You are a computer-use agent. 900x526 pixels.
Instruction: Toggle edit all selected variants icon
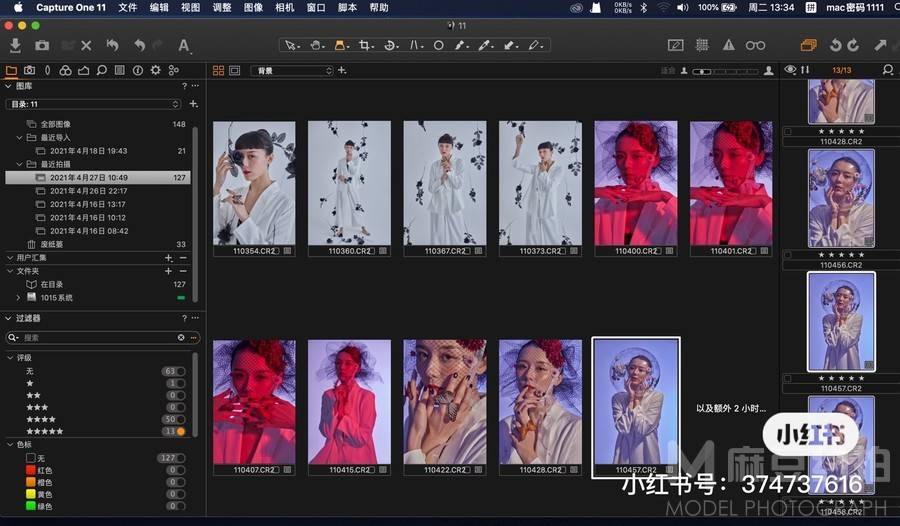pyautogui.click(x=809, y=45)
